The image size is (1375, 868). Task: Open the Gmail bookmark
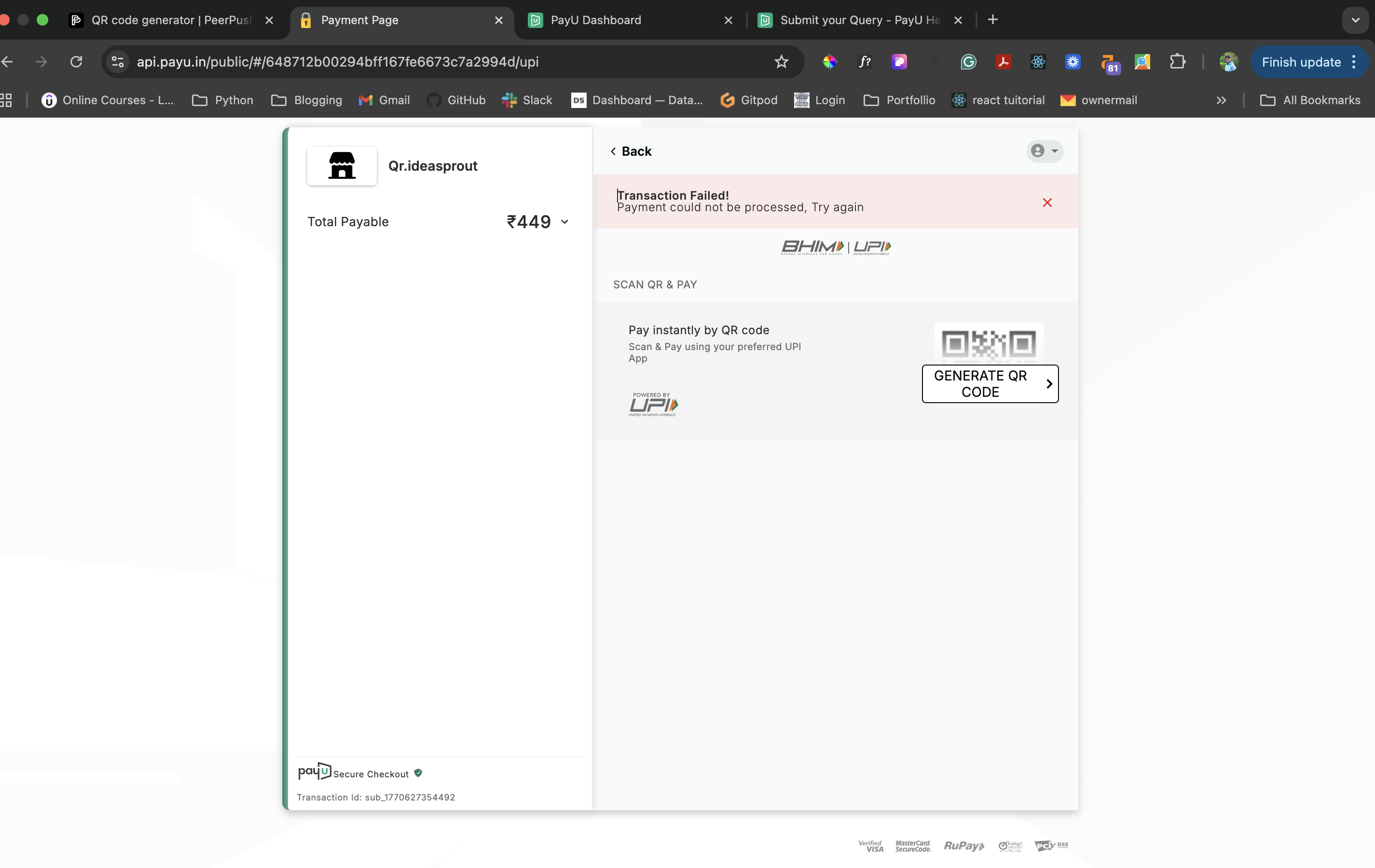point(385,100)
